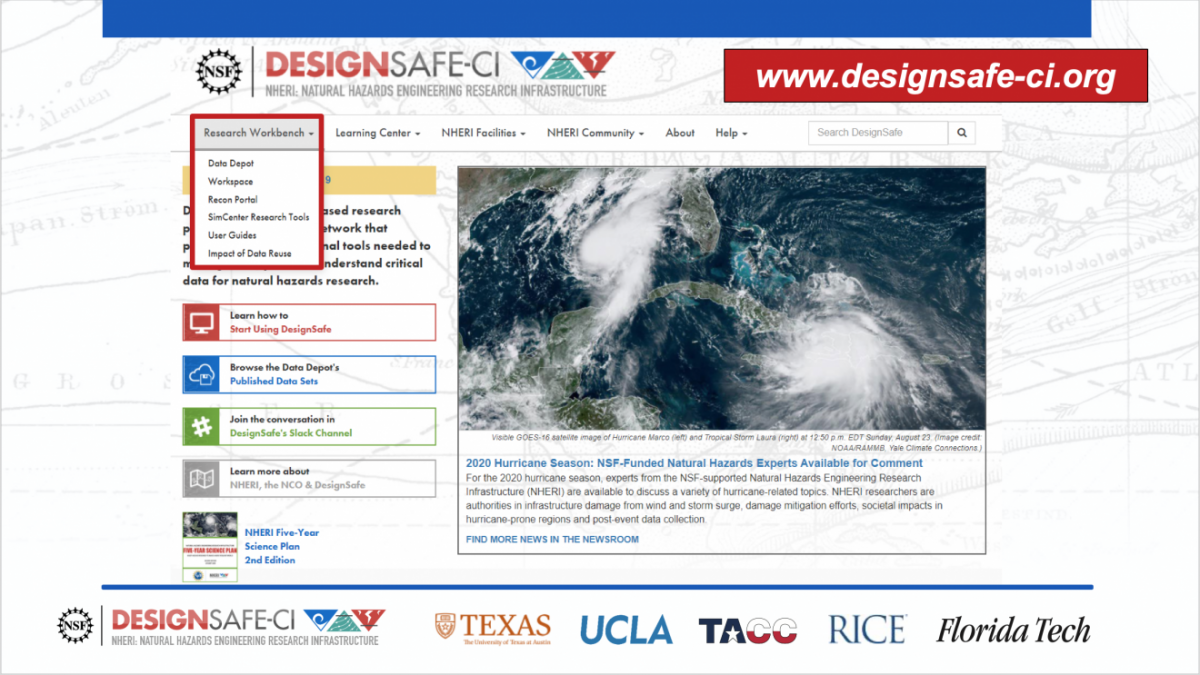Click the University of Texas logo

493,628
